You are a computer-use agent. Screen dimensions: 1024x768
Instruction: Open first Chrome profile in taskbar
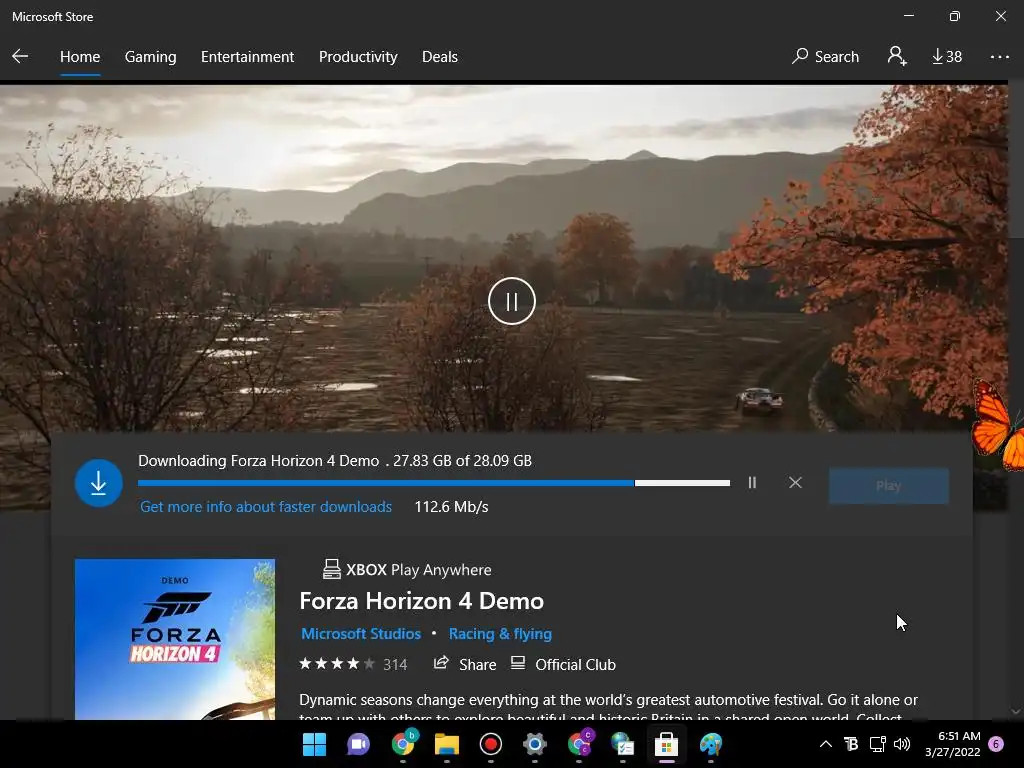[403, 744]
